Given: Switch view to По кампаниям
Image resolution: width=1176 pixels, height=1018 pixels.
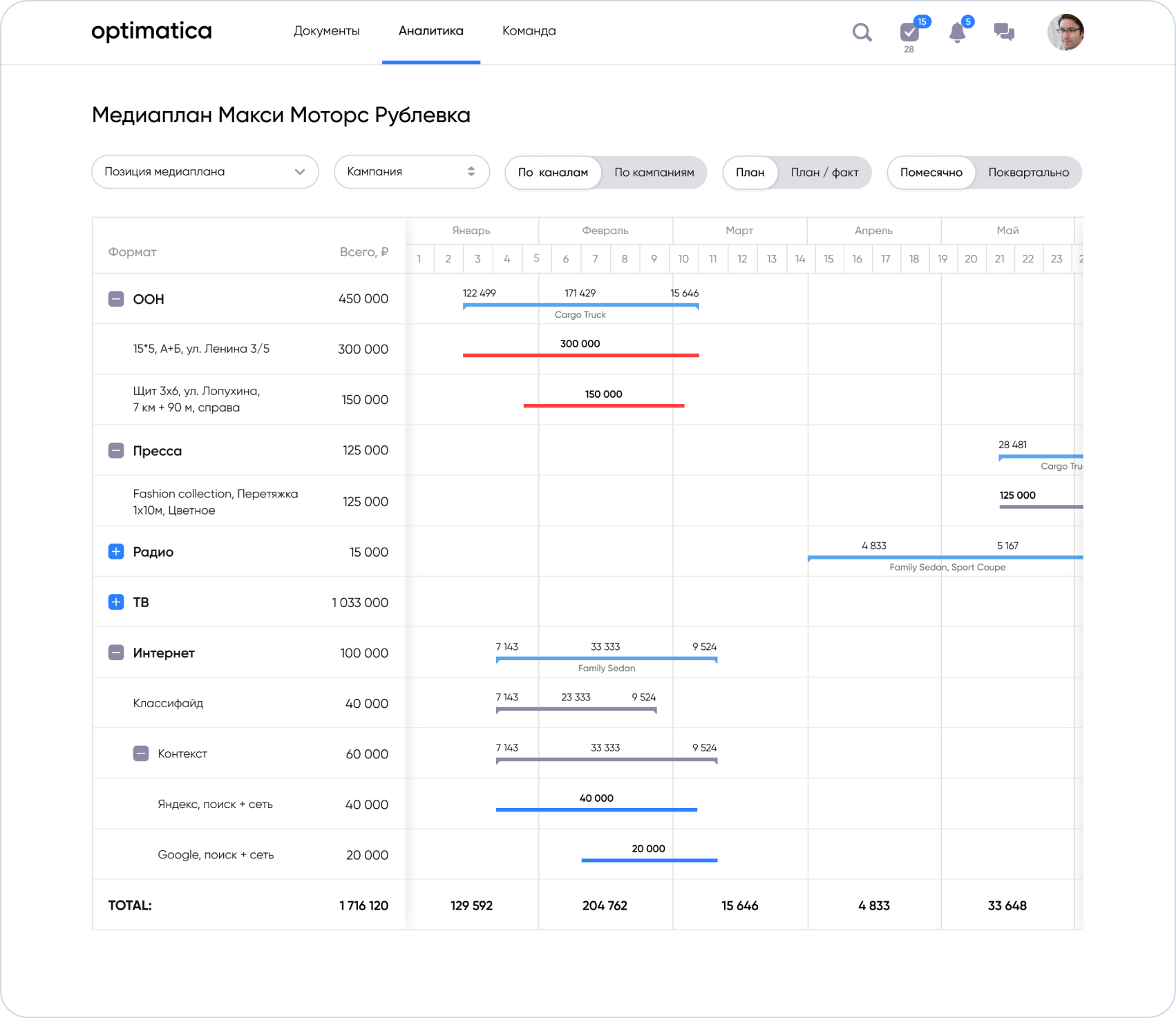Looking at the screenshot, I should coord(654,173).
